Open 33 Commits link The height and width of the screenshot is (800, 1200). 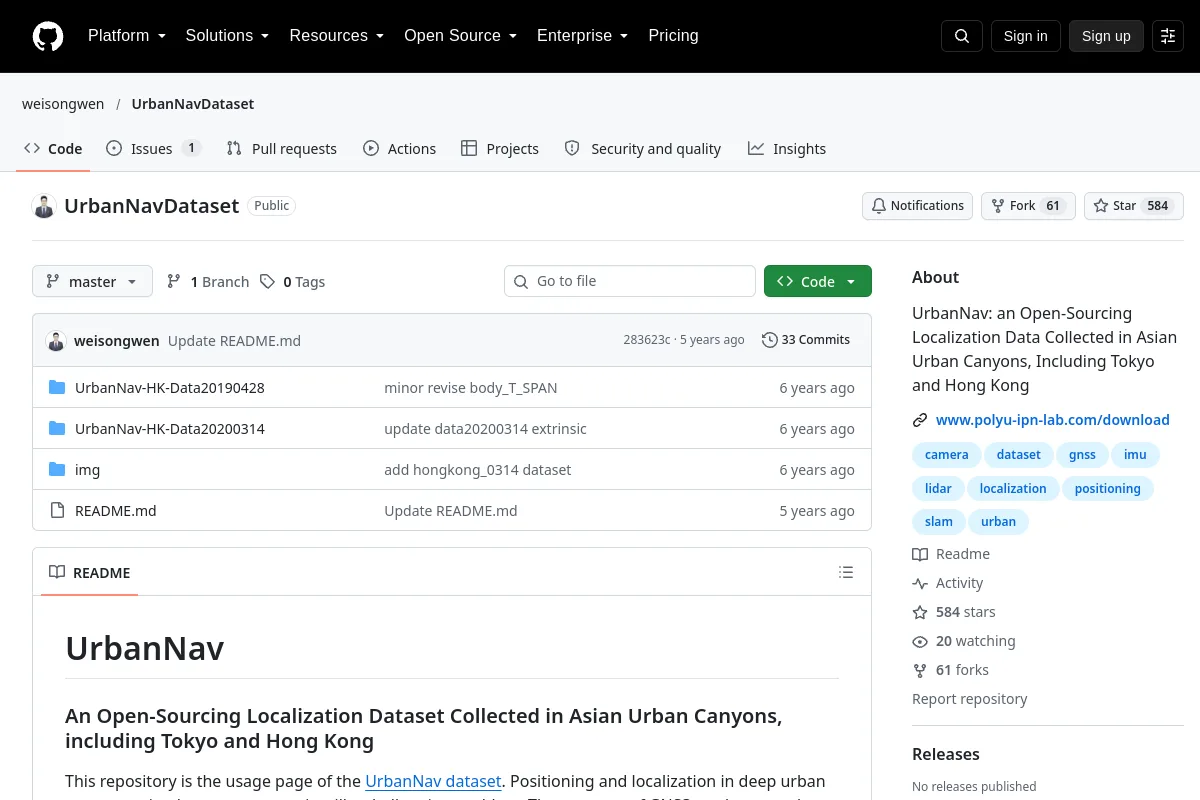[806, 340]
